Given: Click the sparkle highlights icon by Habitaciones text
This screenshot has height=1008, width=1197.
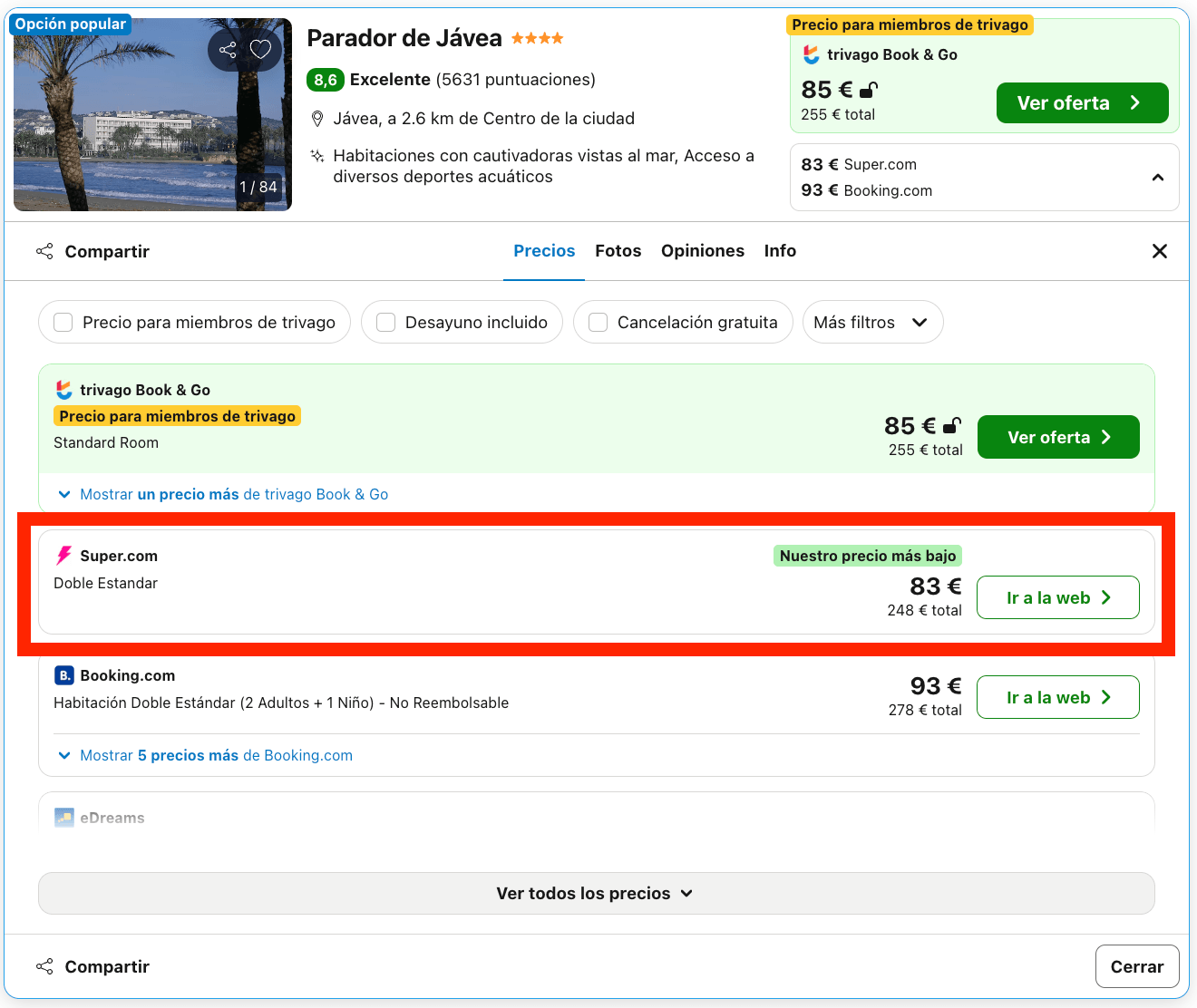Looking at the screenshot, I should click(317, 156).
